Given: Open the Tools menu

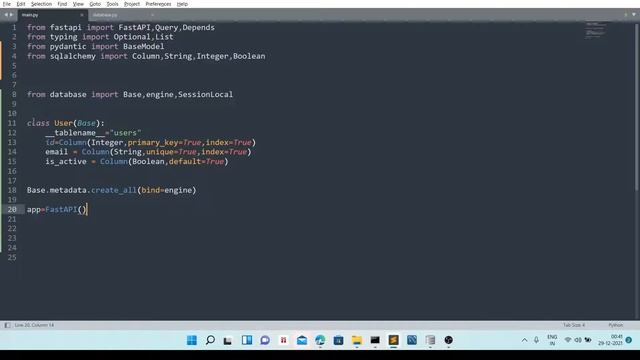Looking at the screenshot, I should (112, 4).
